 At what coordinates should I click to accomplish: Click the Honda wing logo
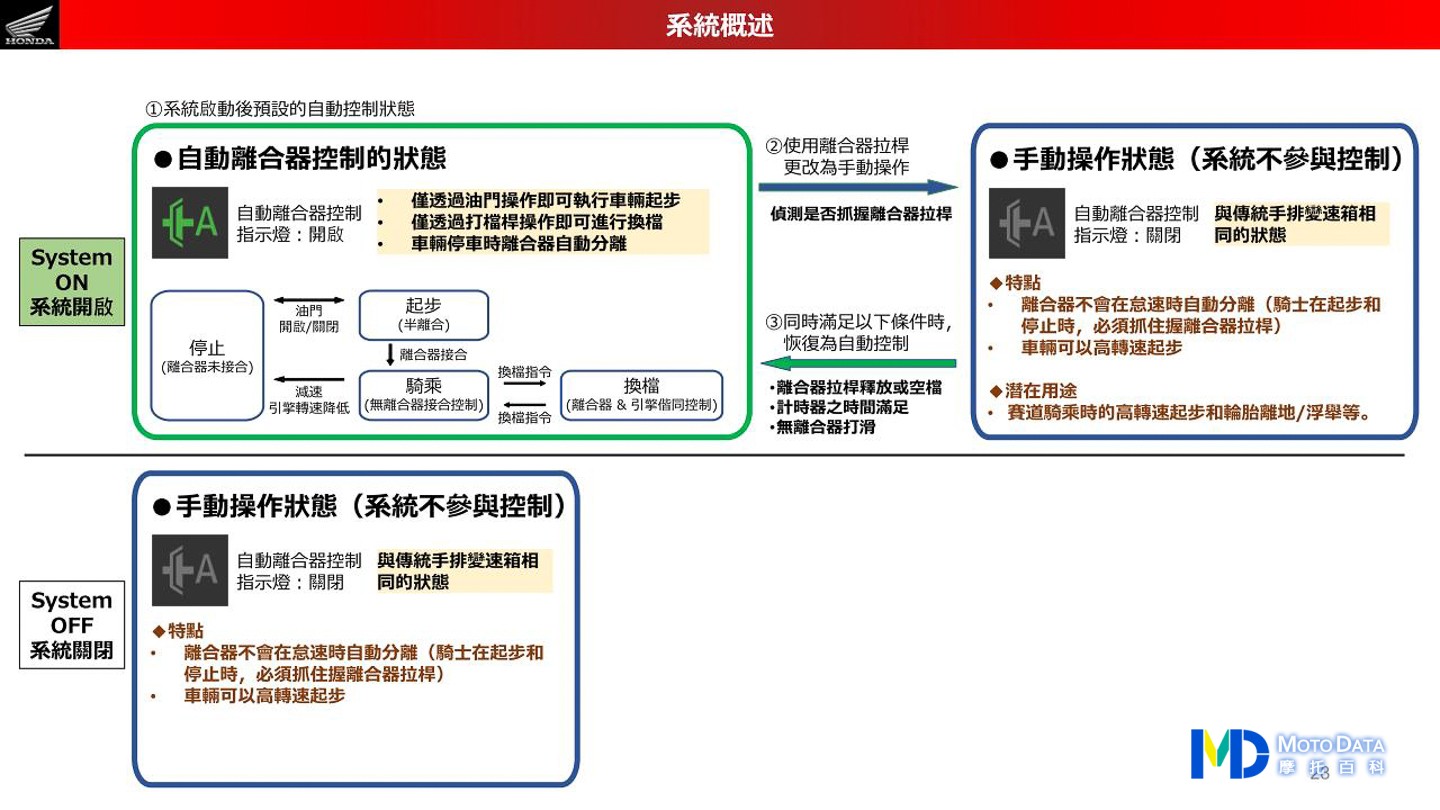(29, 24)
